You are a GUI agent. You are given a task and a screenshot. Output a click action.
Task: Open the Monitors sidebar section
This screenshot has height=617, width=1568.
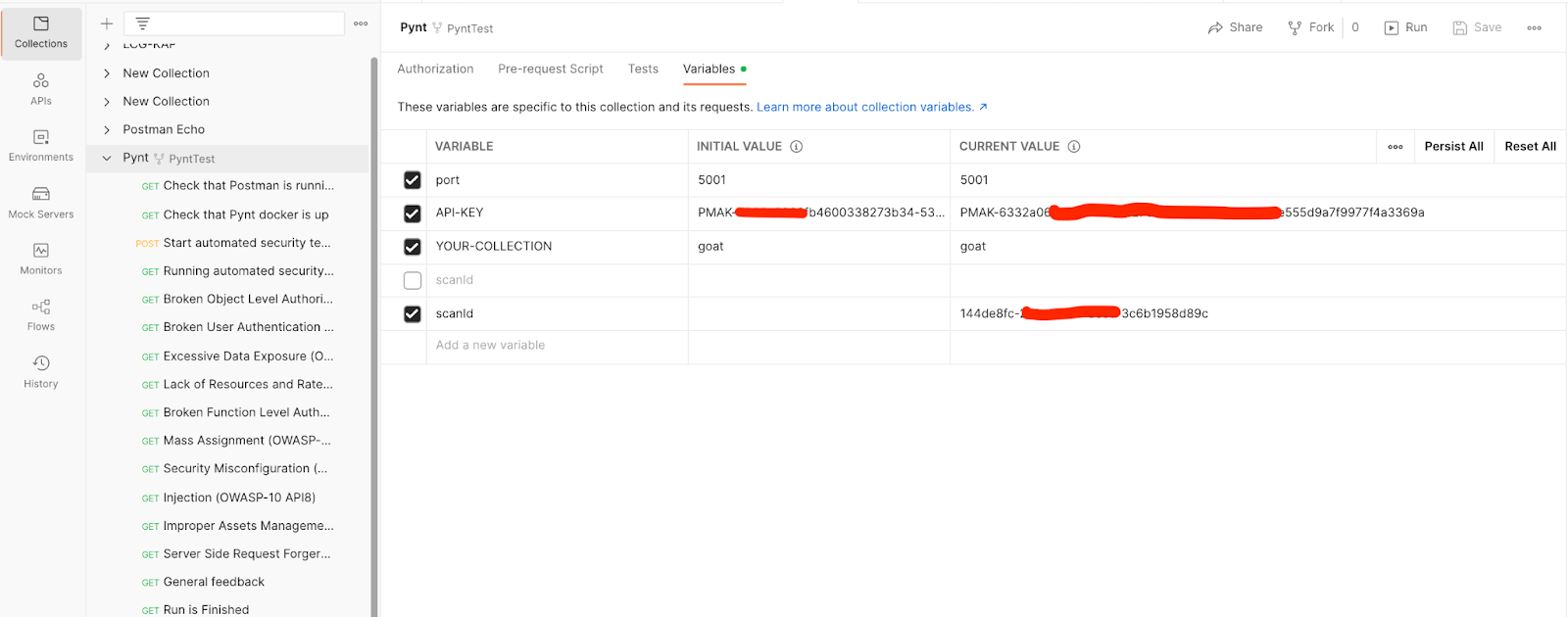[41, 260]
